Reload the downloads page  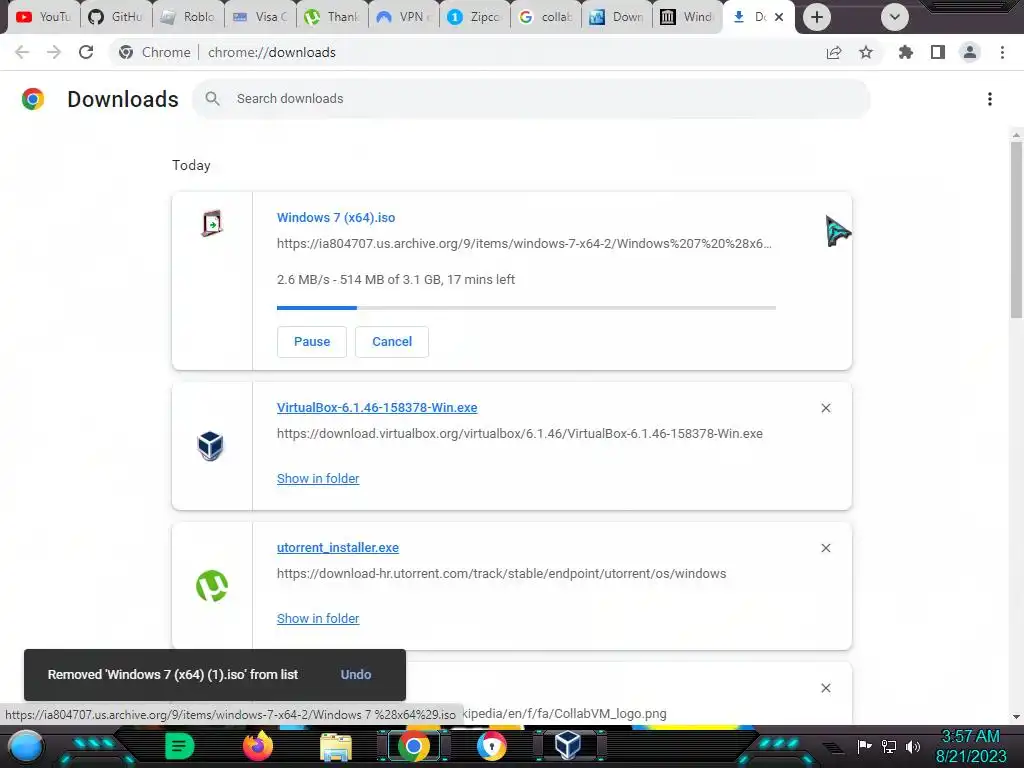(x=86, y=52)
